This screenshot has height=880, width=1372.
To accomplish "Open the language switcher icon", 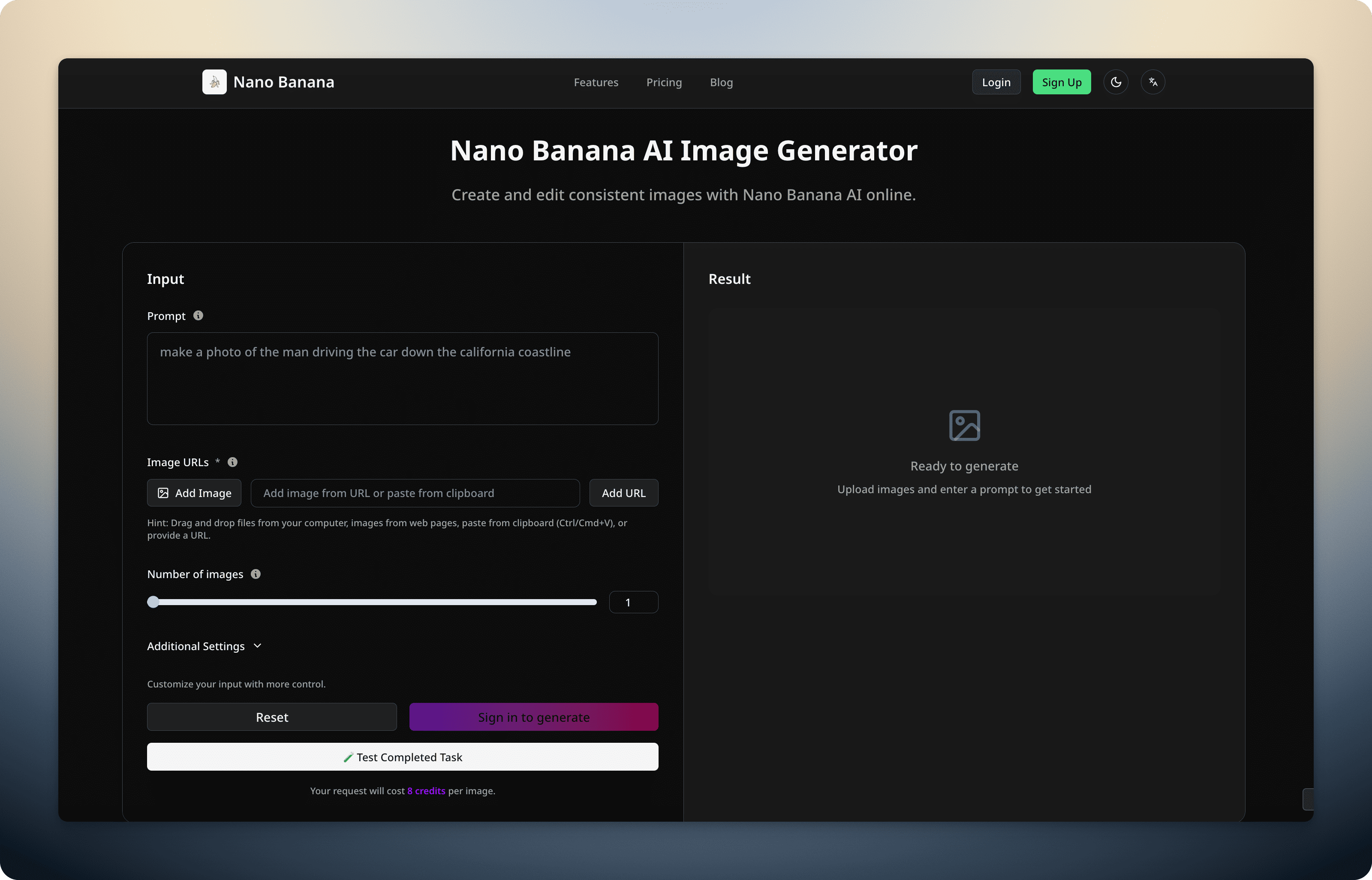I will [x=1152, y=81].
